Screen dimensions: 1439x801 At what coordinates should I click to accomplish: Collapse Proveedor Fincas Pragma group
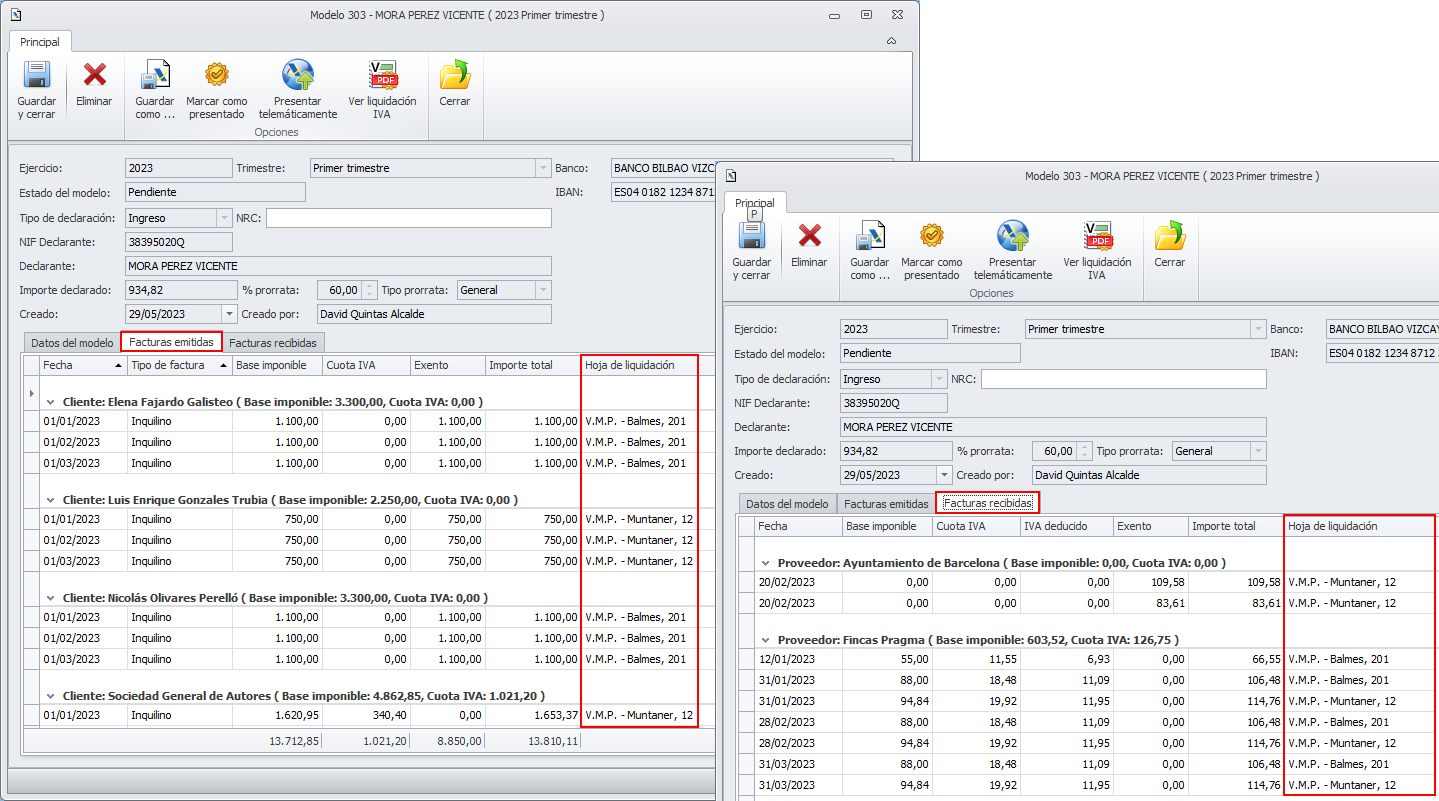pos(765,640)
